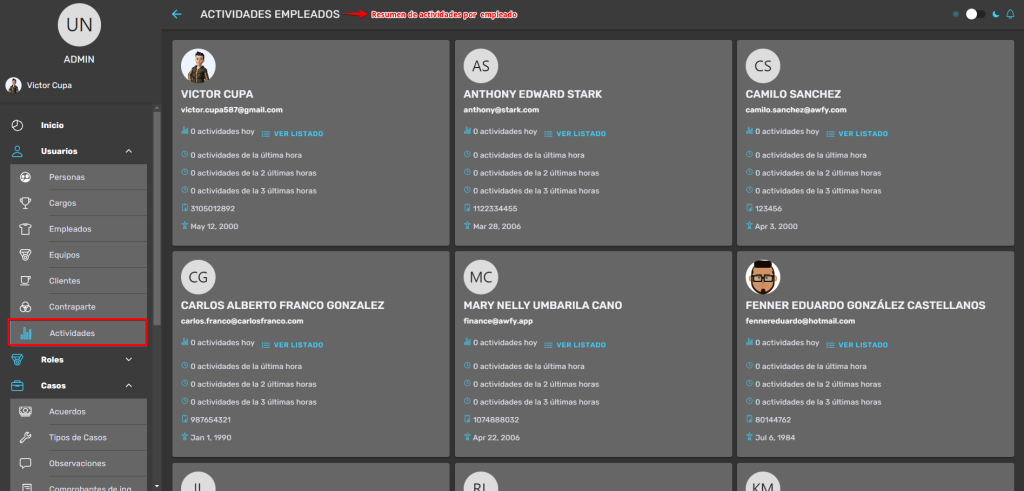Click the birthdate Jul 6, 1984
This screenshot has width=1024, height=491.
point(776,437)
